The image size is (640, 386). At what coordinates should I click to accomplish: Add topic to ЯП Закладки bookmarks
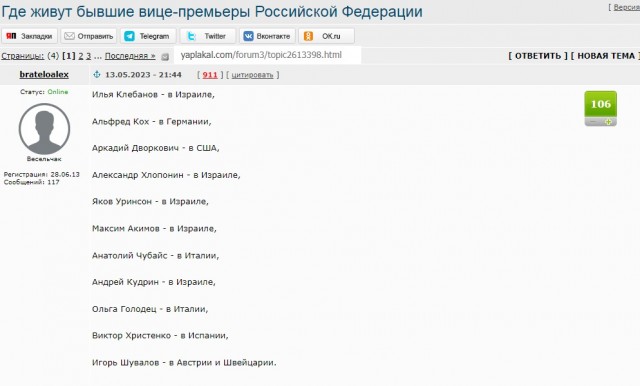29,36
